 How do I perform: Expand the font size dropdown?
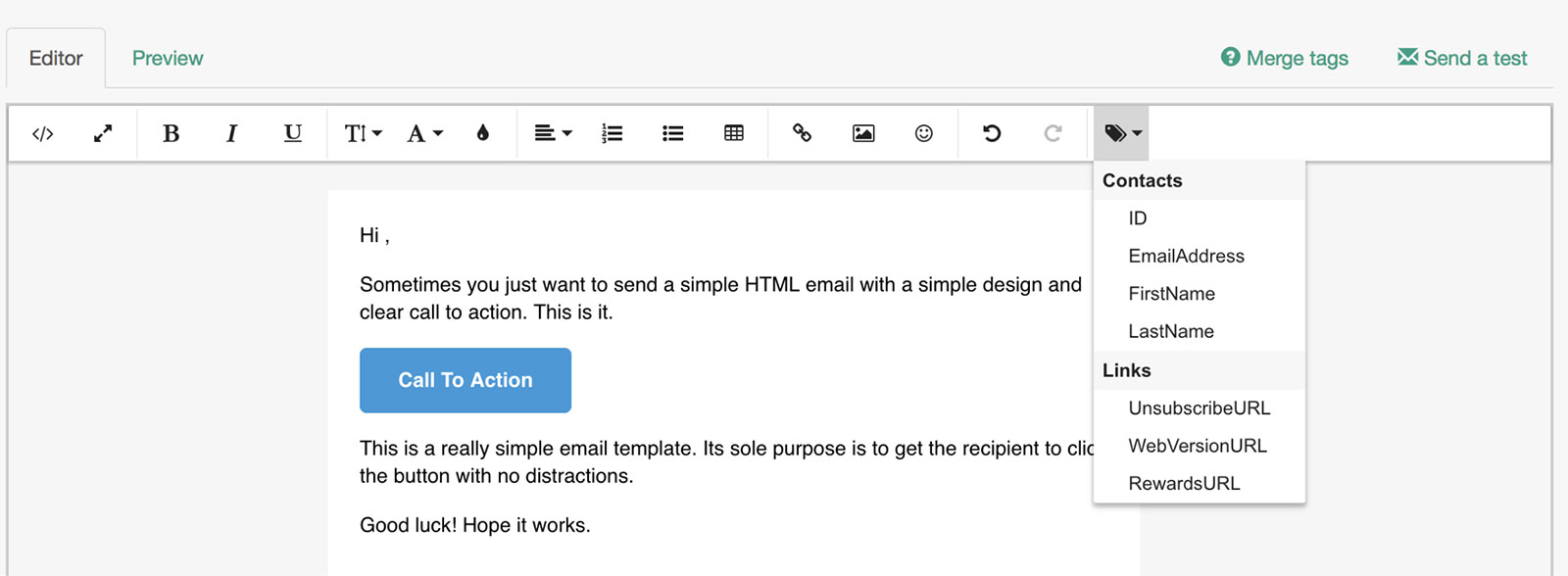[x=363, y=133]
